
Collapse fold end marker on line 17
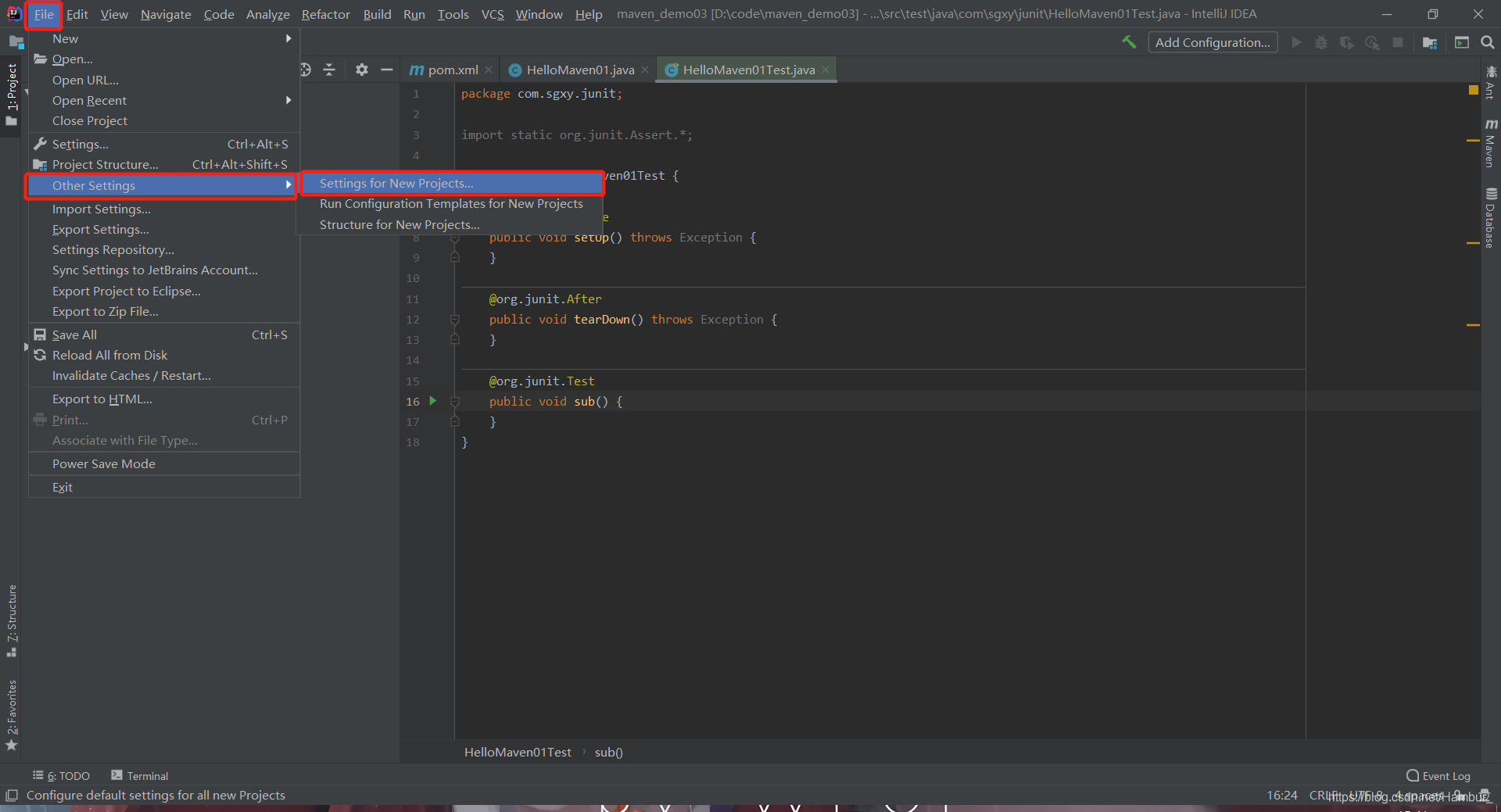click(454, 421)
